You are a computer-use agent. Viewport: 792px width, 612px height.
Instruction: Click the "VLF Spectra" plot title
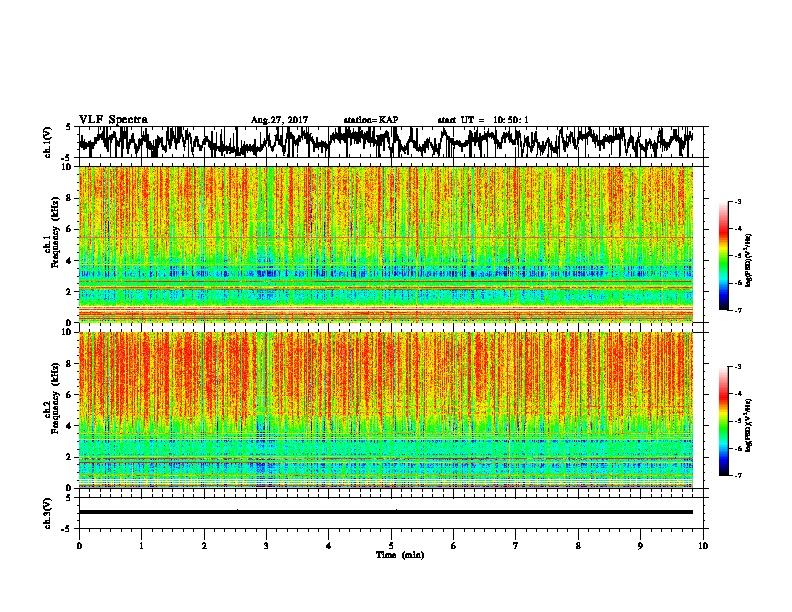pos(113,120)
